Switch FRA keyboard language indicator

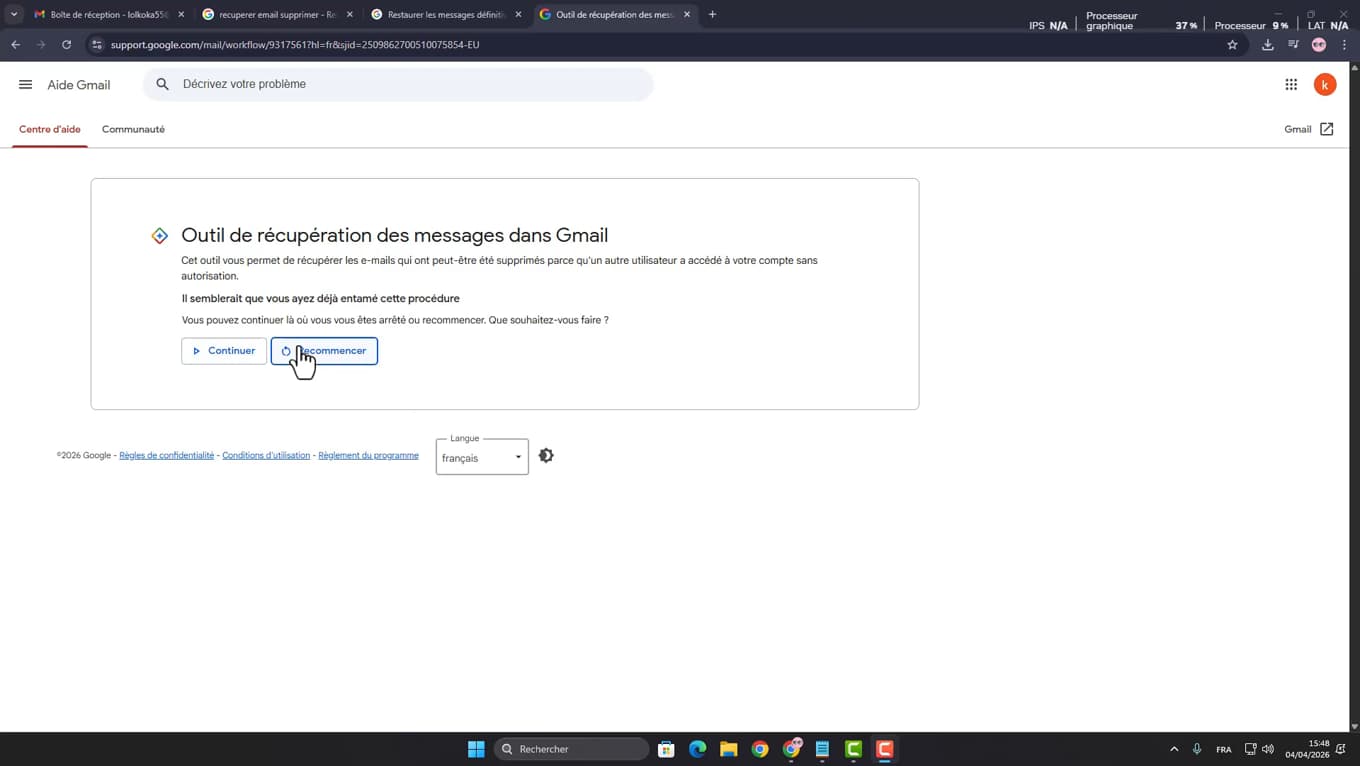click(1224, 749)
